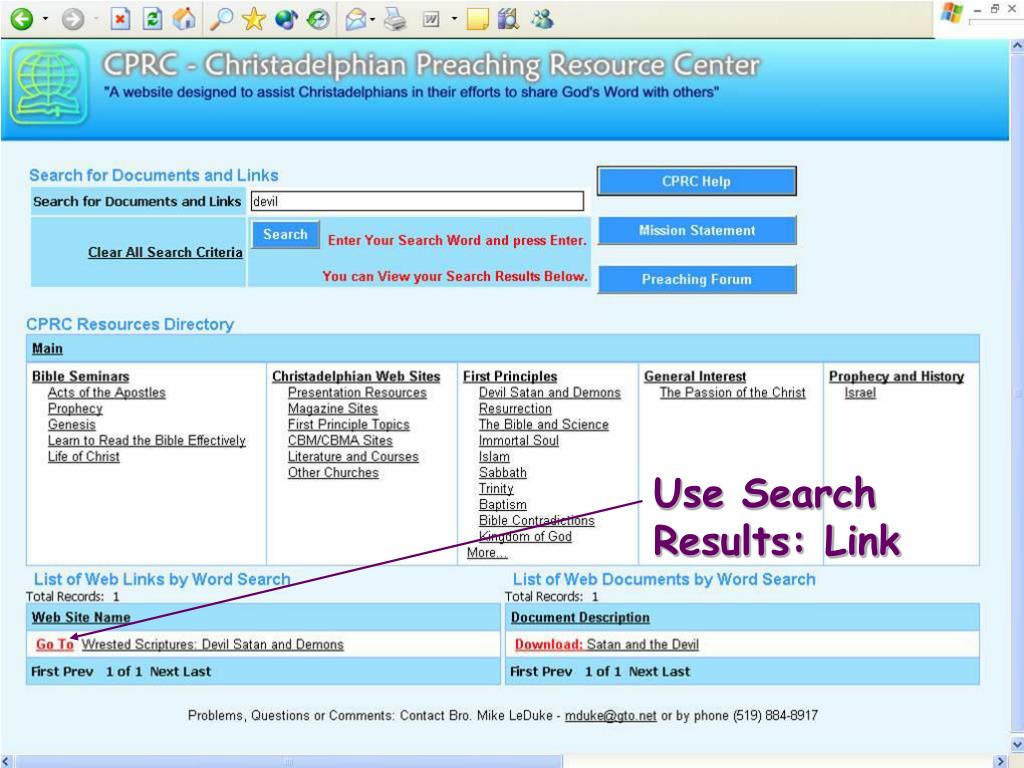Screen dimensions: 1024x768
Task: Download the Satan and the Devil document
Action: (x=607, y=645)
